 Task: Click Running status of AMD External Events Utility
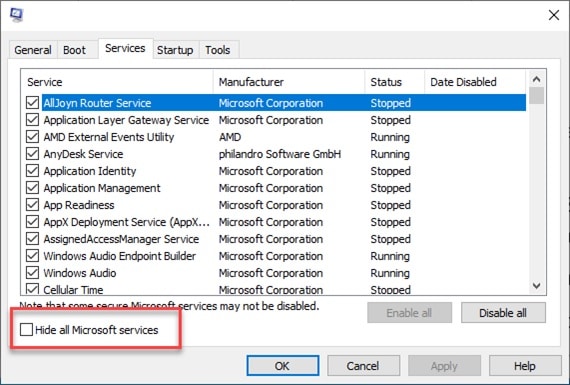point(390,137)
